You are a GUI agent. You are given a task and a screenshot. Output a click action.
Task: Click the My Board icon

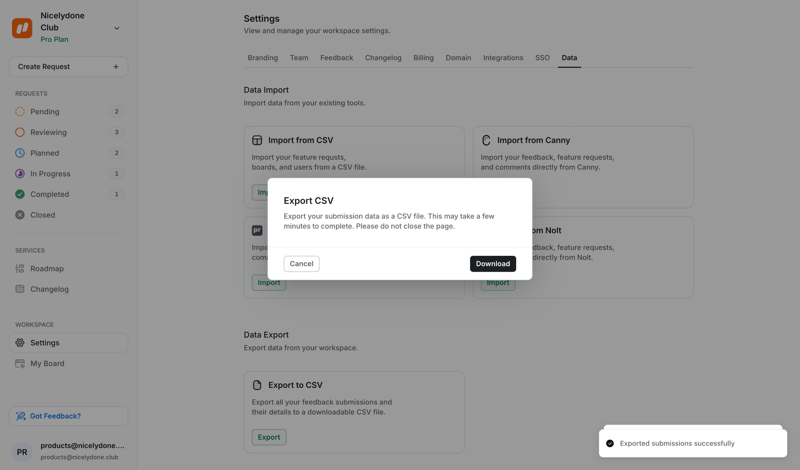point(20,363)
